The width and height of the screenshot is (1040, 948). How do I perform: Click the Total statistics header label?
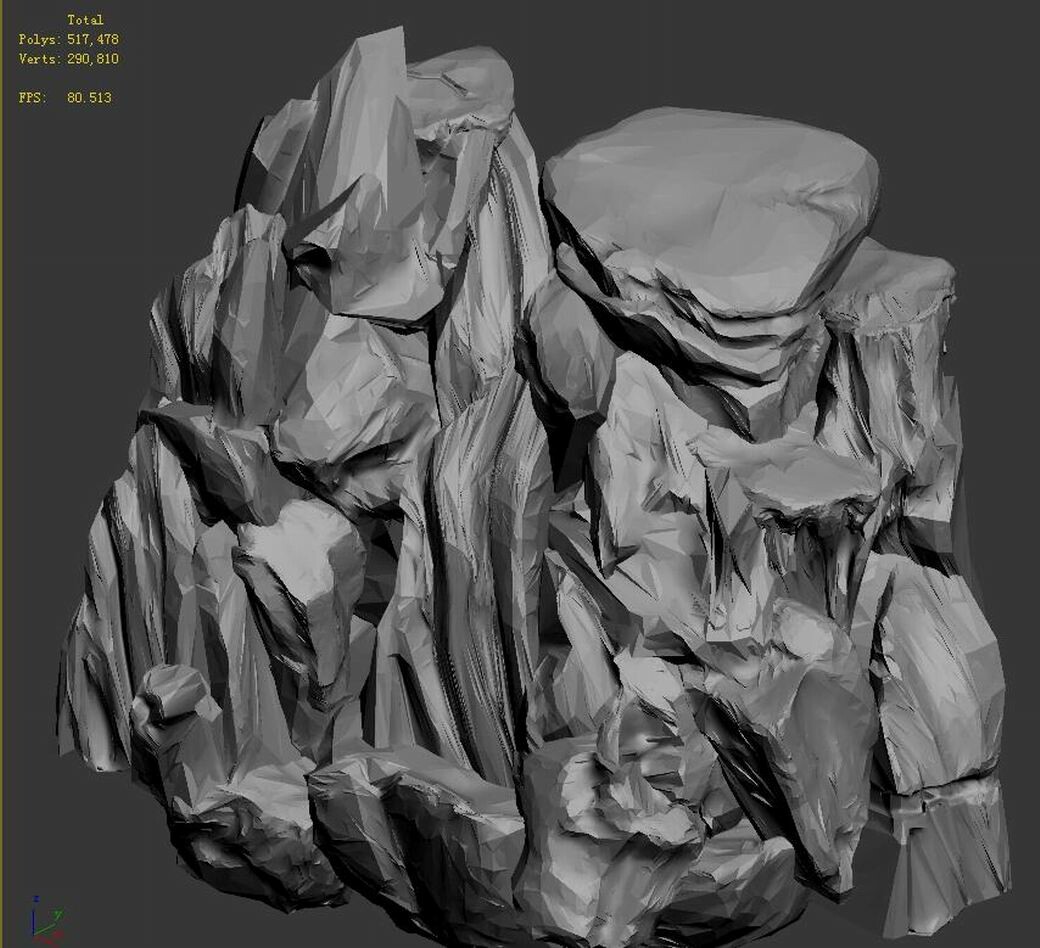click(x=85, y=19)
